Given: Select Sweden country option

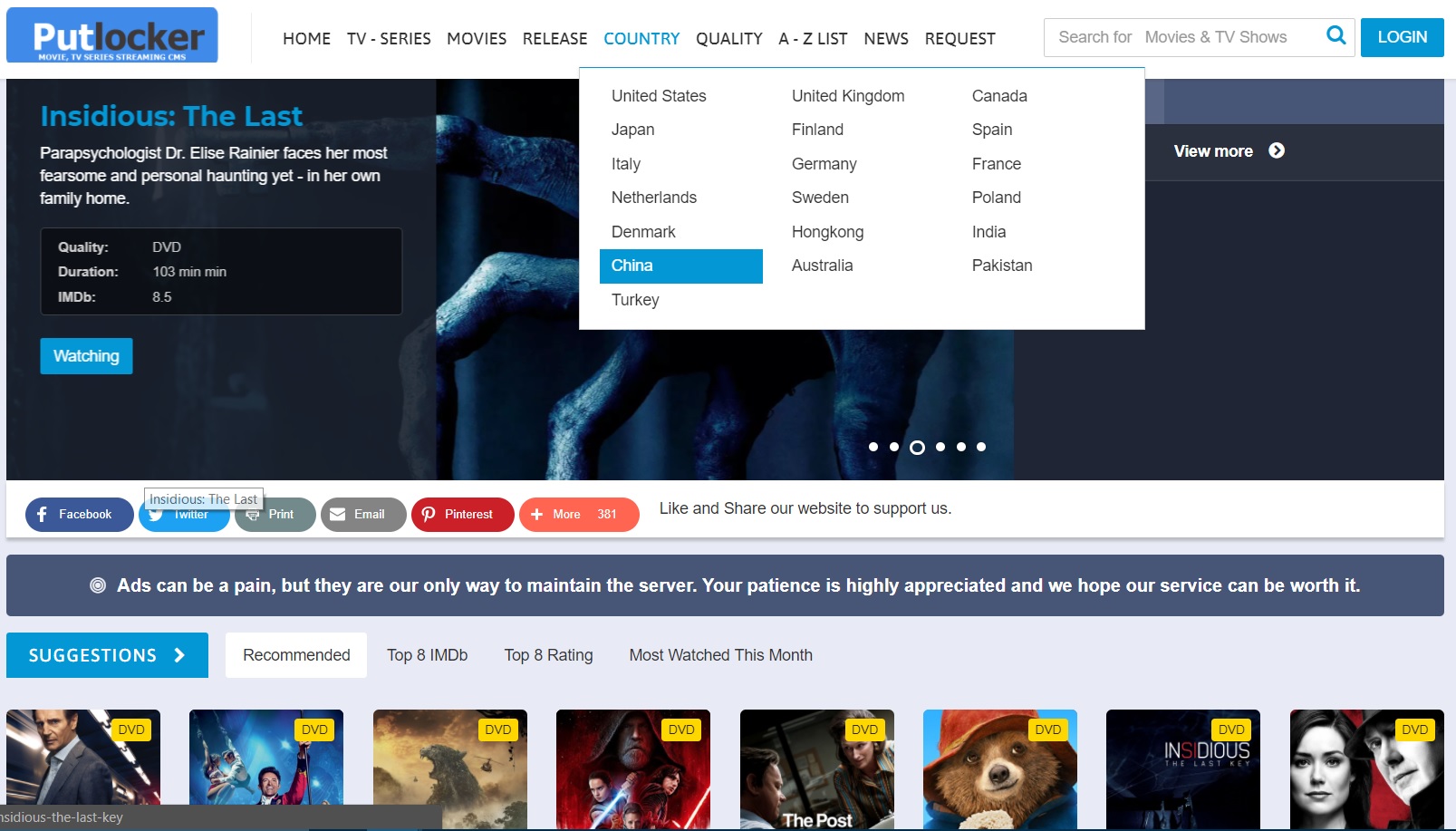Looking at the screenshot, I should pyautogui.click(x=820, y=198).
